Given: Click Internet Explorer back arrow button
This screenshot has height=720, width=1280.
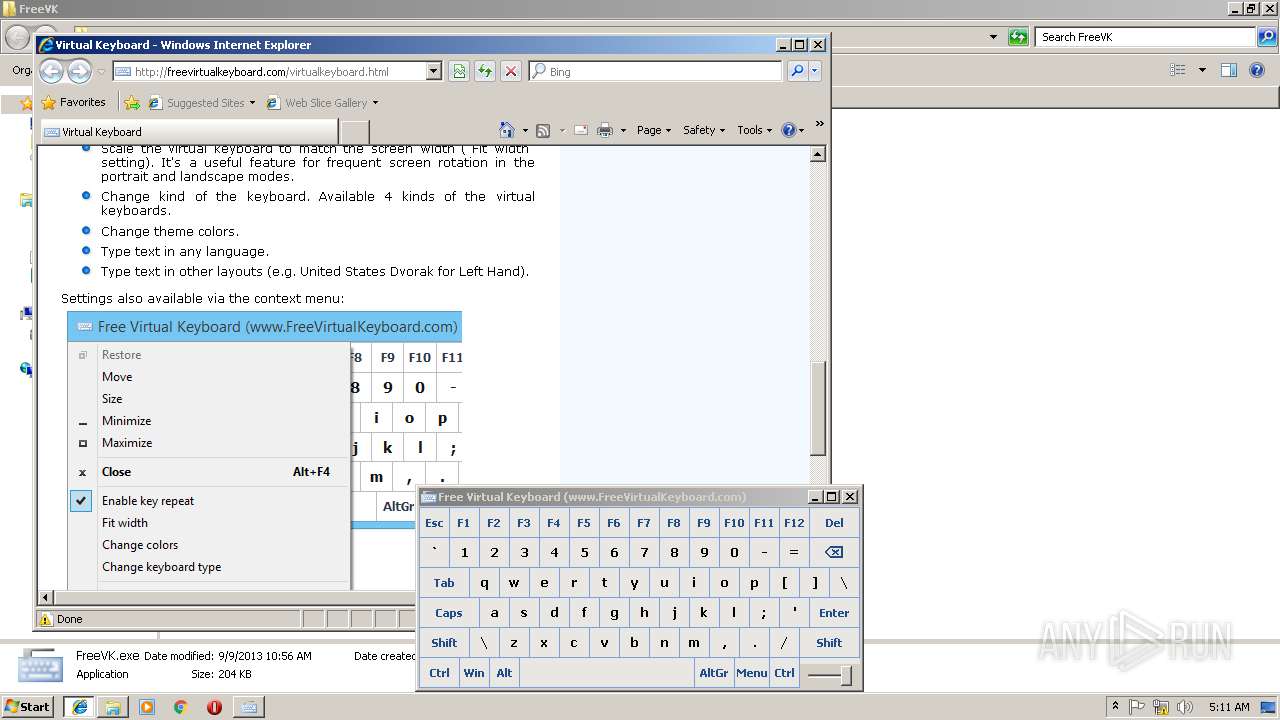Looking at the screenshot, I should [51, 71].
